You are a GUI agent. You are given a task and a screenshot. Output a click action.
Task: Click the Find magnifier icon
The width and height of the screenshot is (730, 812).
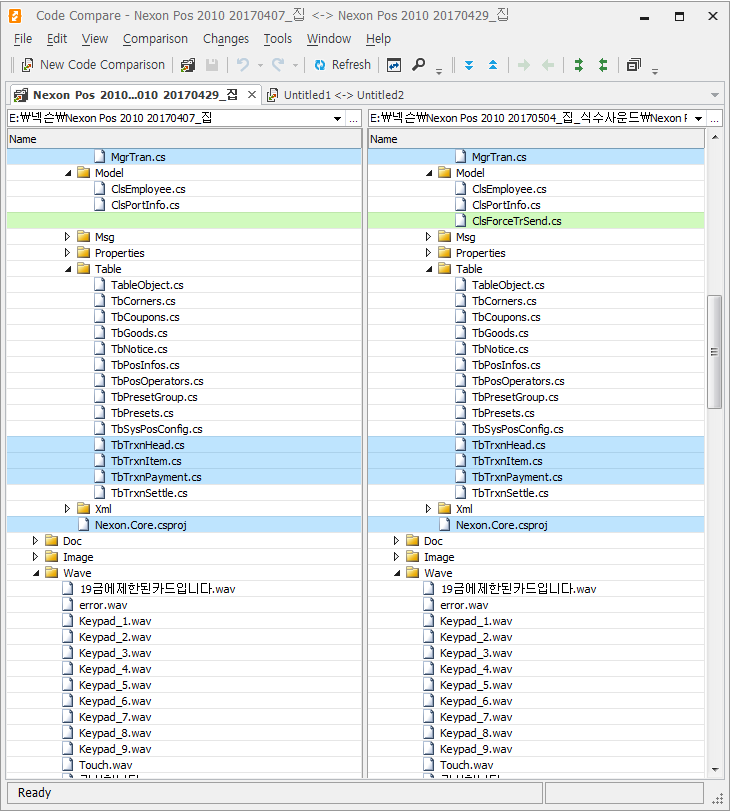click(x=419, y=65)
